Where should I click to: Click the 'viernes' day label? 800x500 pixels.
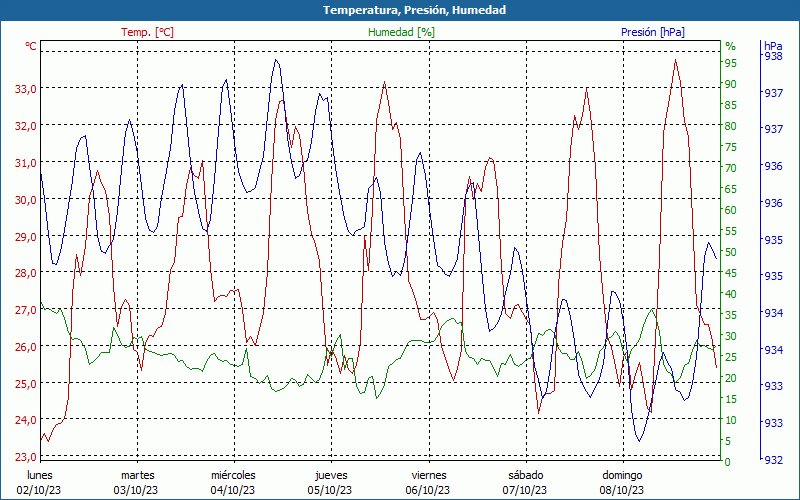tap(429, 475)
